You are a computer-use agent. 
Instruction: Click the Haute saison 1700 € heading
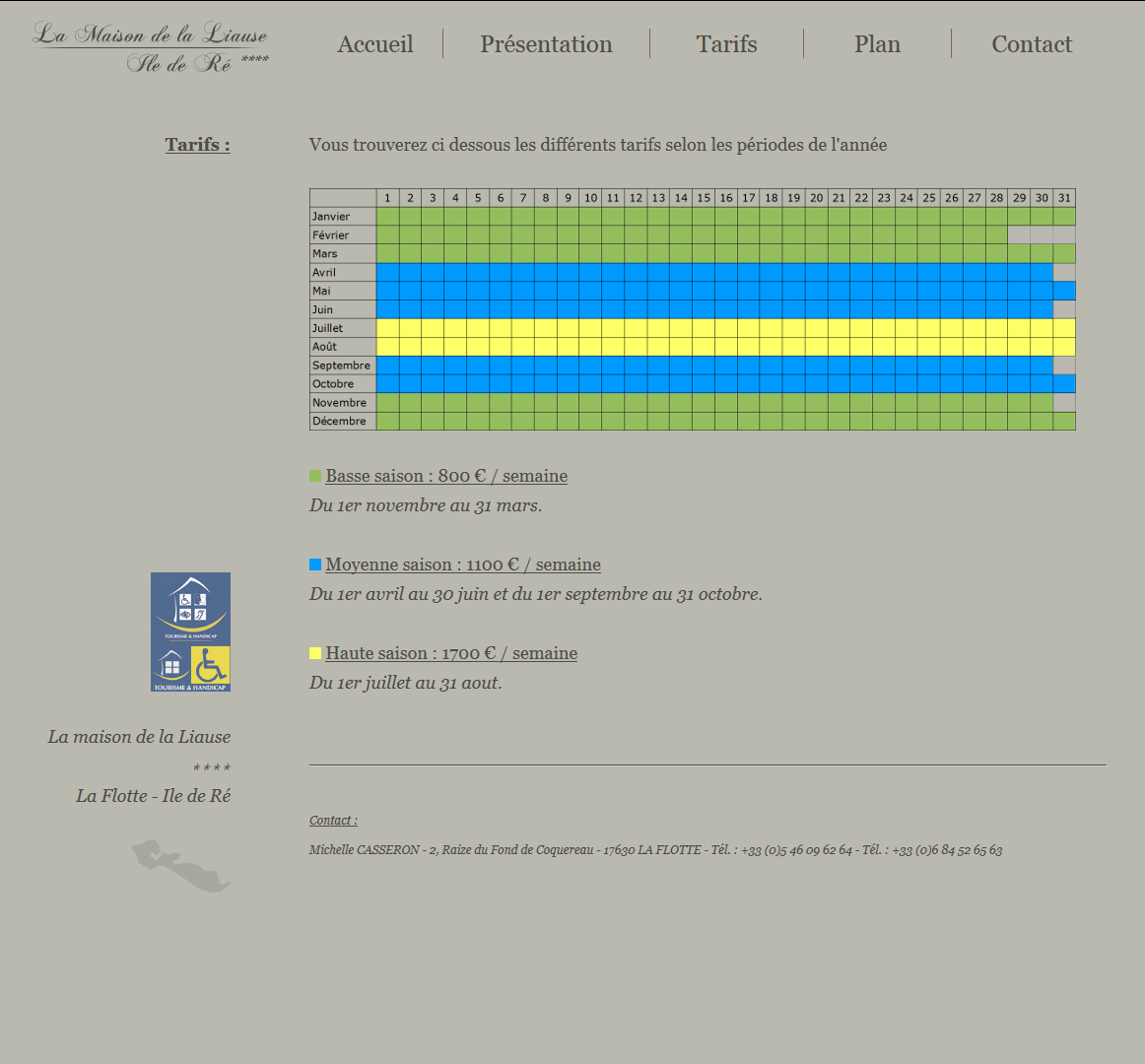(451, 653)
